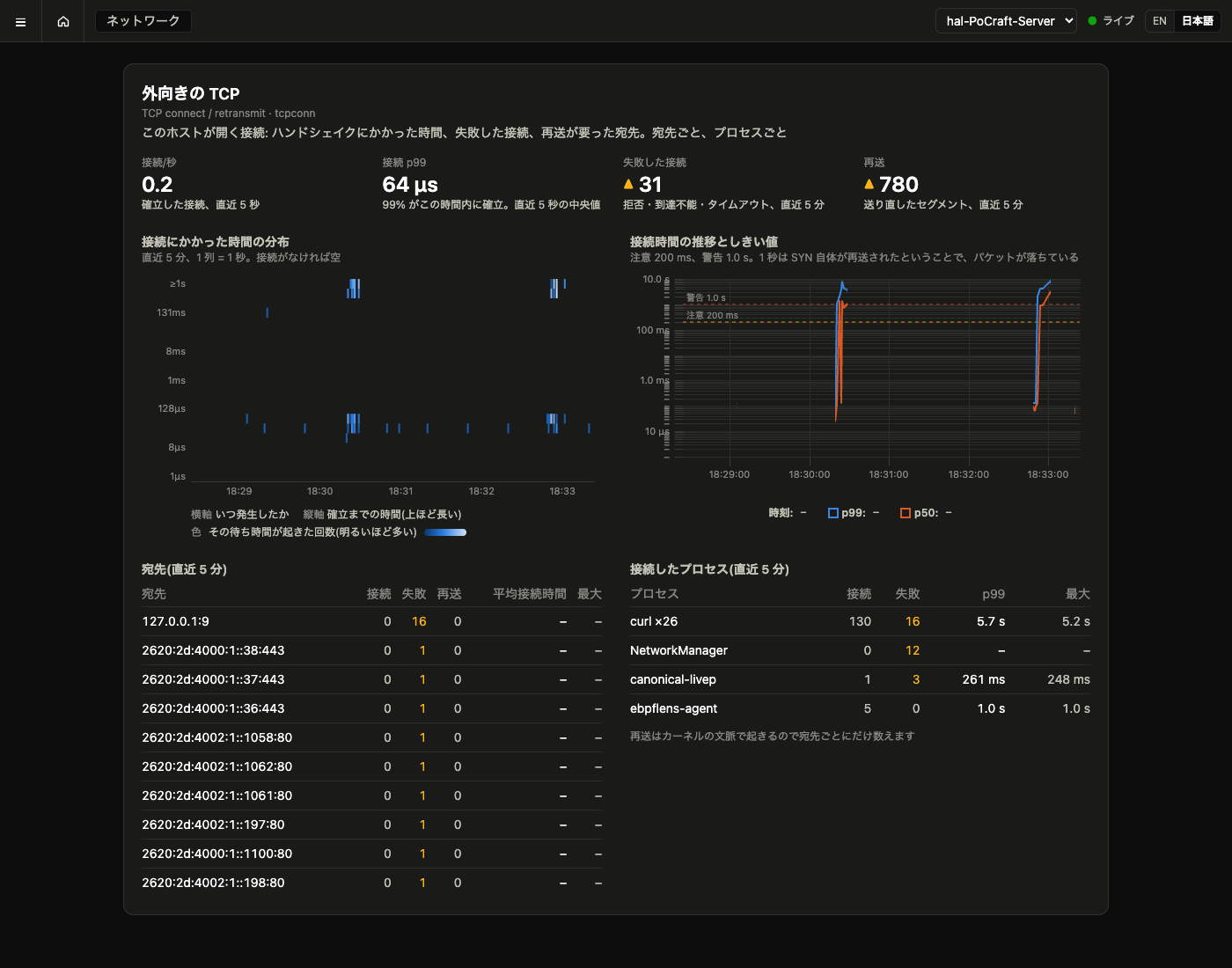Image resolution: width=1232 pixels, height=968 pixels.
Task: Select destination 2620:2d:4000:1::36:443
Action: click(371, 708)
